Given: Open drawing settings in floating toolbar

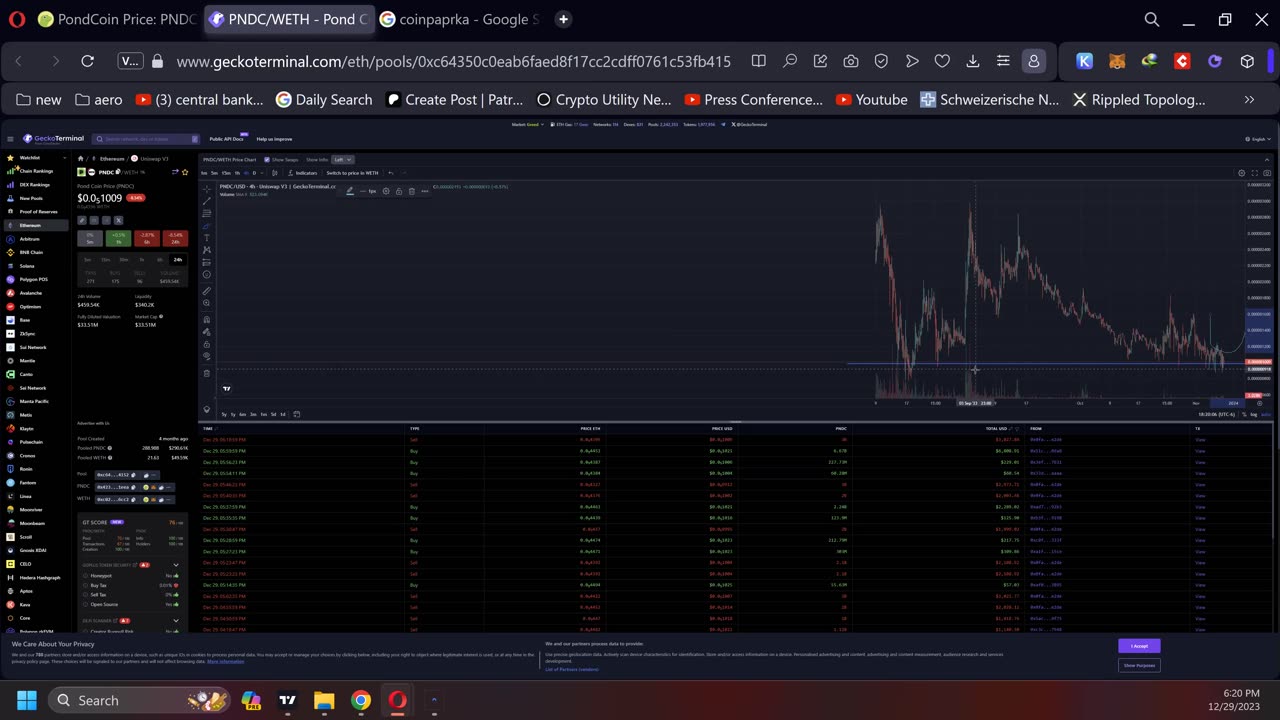Looking at the screenshot, I should (386, 191).
